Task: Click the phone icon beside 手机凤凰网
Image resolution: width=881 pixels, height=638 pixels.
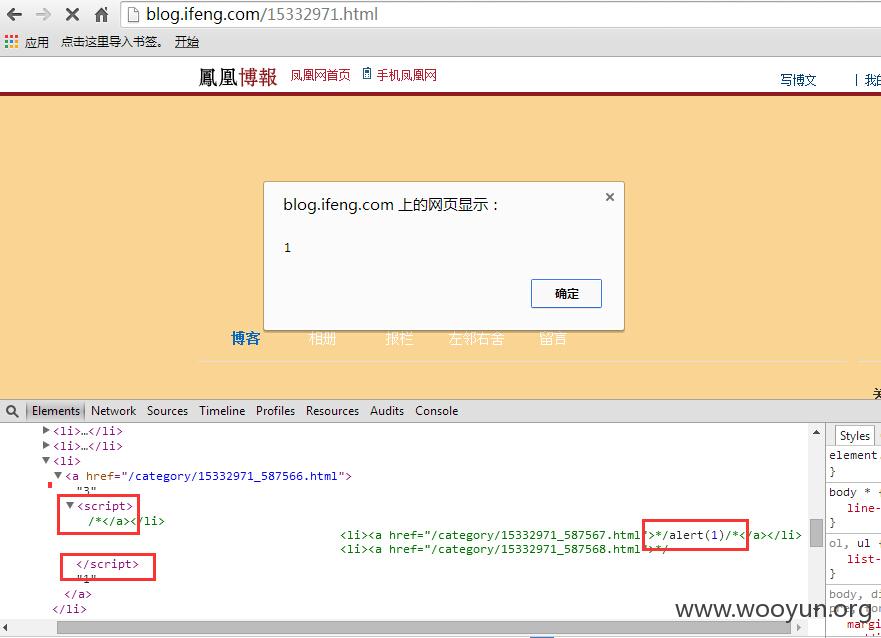Action: pyautogui.click(x=367, y=74)
